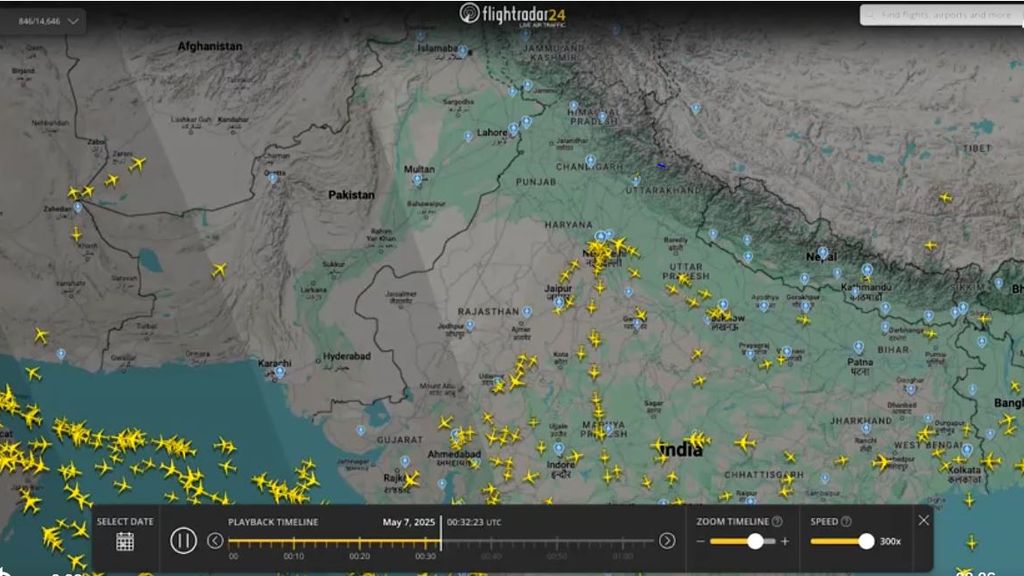The height and width of the screenshot is (576, 1024).
Task: Click the large aircraft over Chhattisgarh
Action: pos(744,443)
